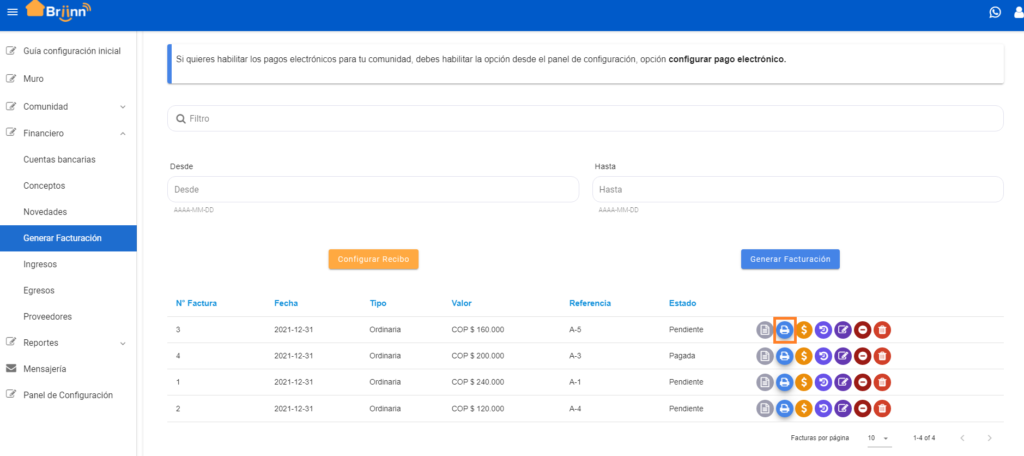Open the Facturas por página dropdown

pos(878,438)
